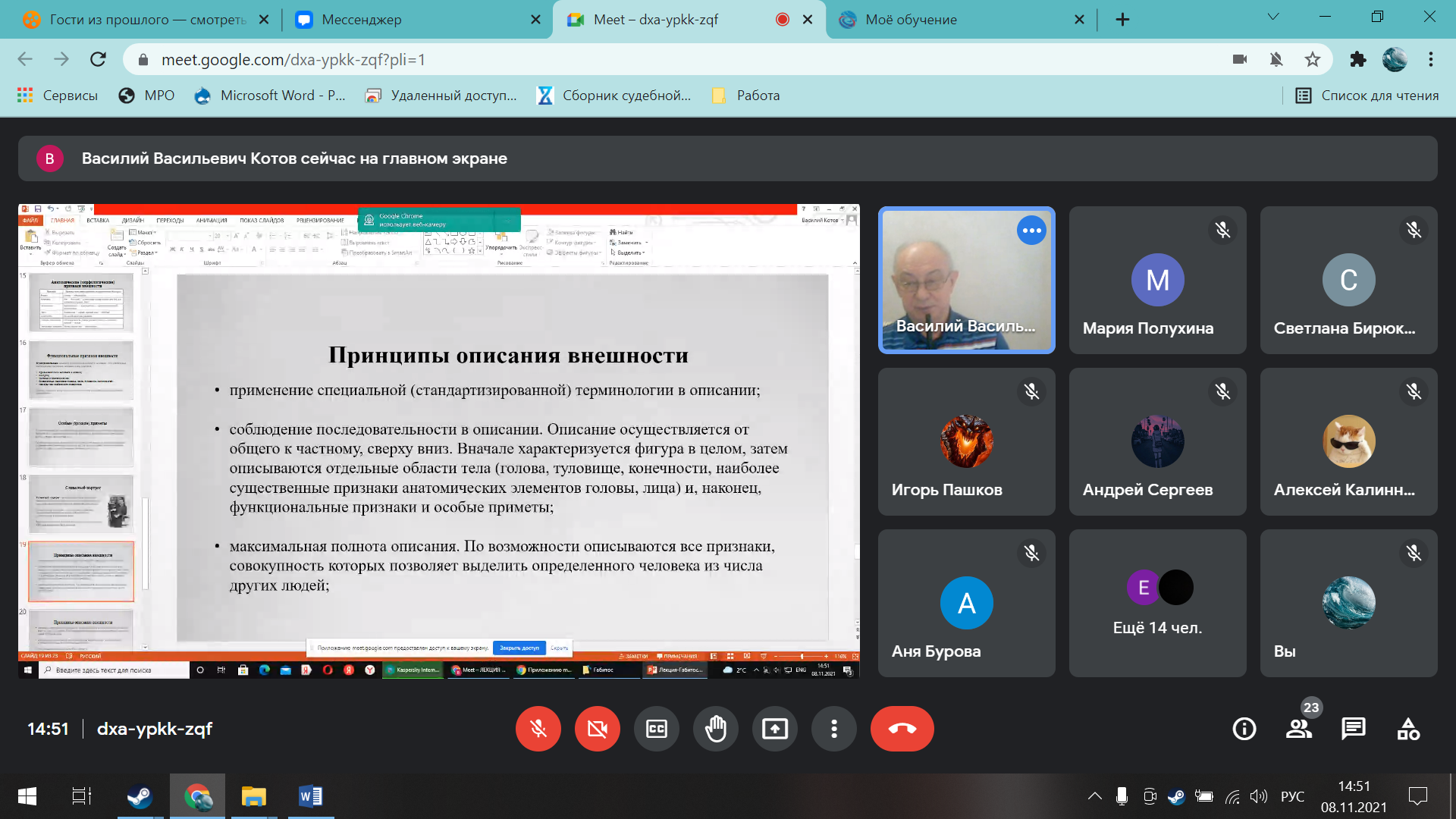
Task: Click camera permission icon in address bar
Action: tap(1240, 59)
